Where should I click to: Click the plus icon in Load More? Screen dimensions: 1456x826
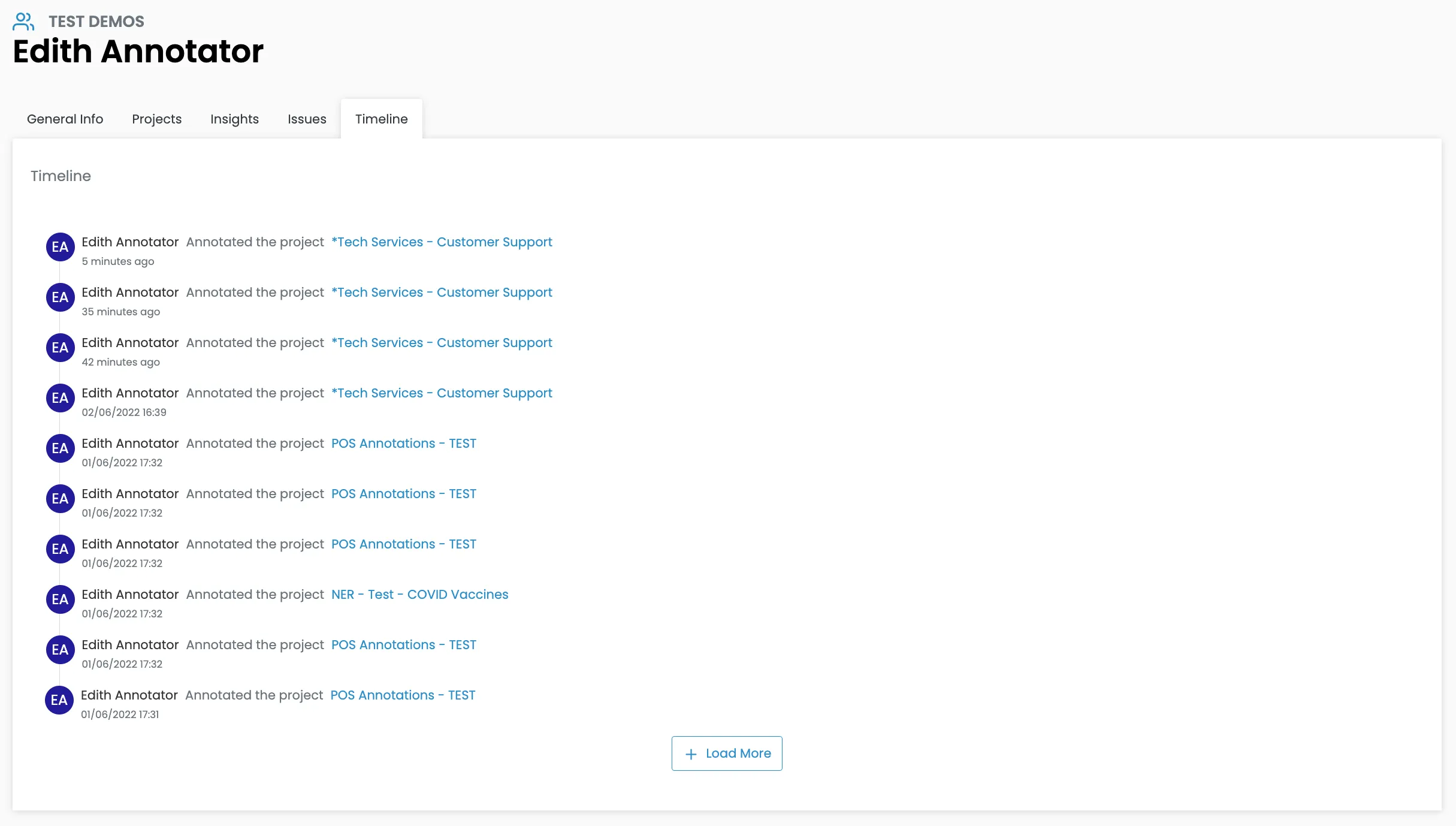(691, 754)
